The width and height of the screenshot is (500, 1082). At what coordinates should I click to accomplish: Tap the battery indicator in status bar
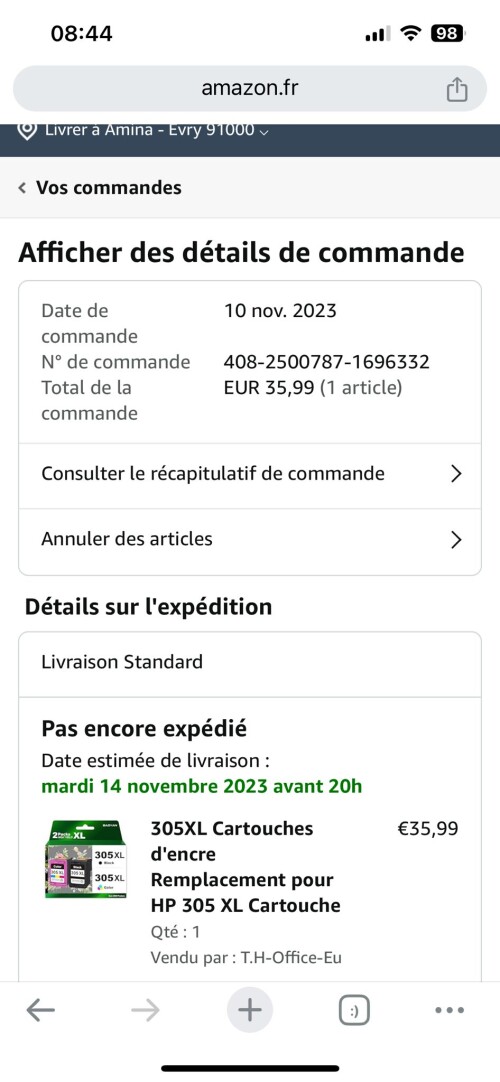click(x=448, y=32)
